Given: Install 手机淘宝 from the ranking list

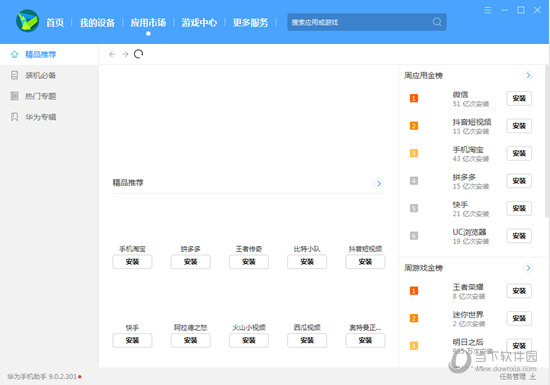Looking at the screenshot, I should tap(519, 154).
